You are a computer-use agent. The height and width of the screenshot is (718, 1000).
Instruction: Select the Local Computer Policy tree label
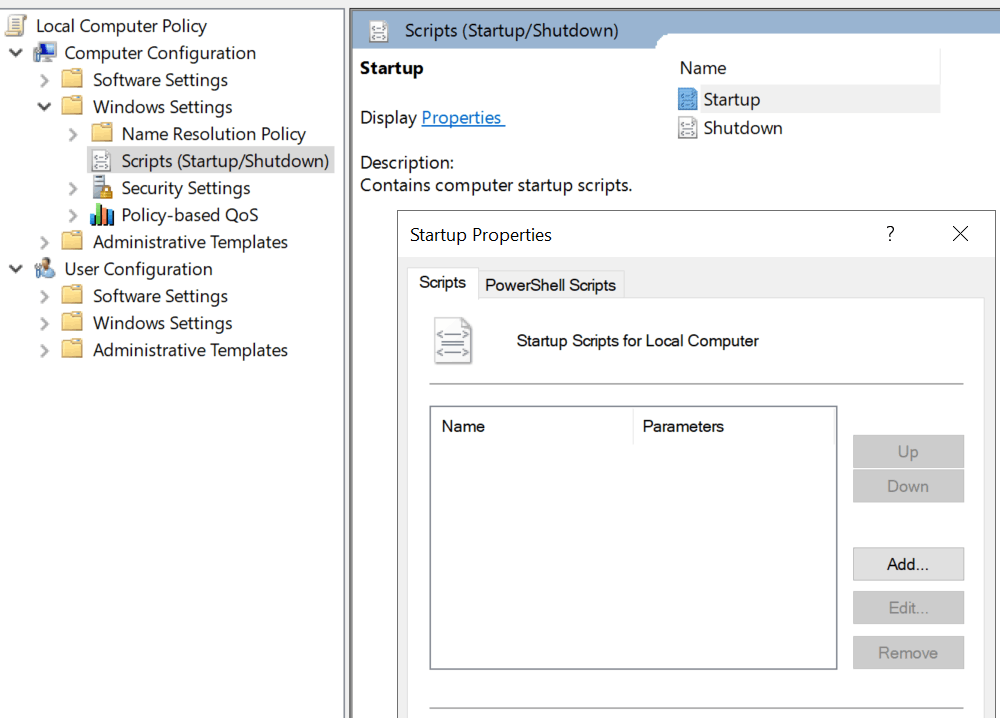(x=121, y=26)
